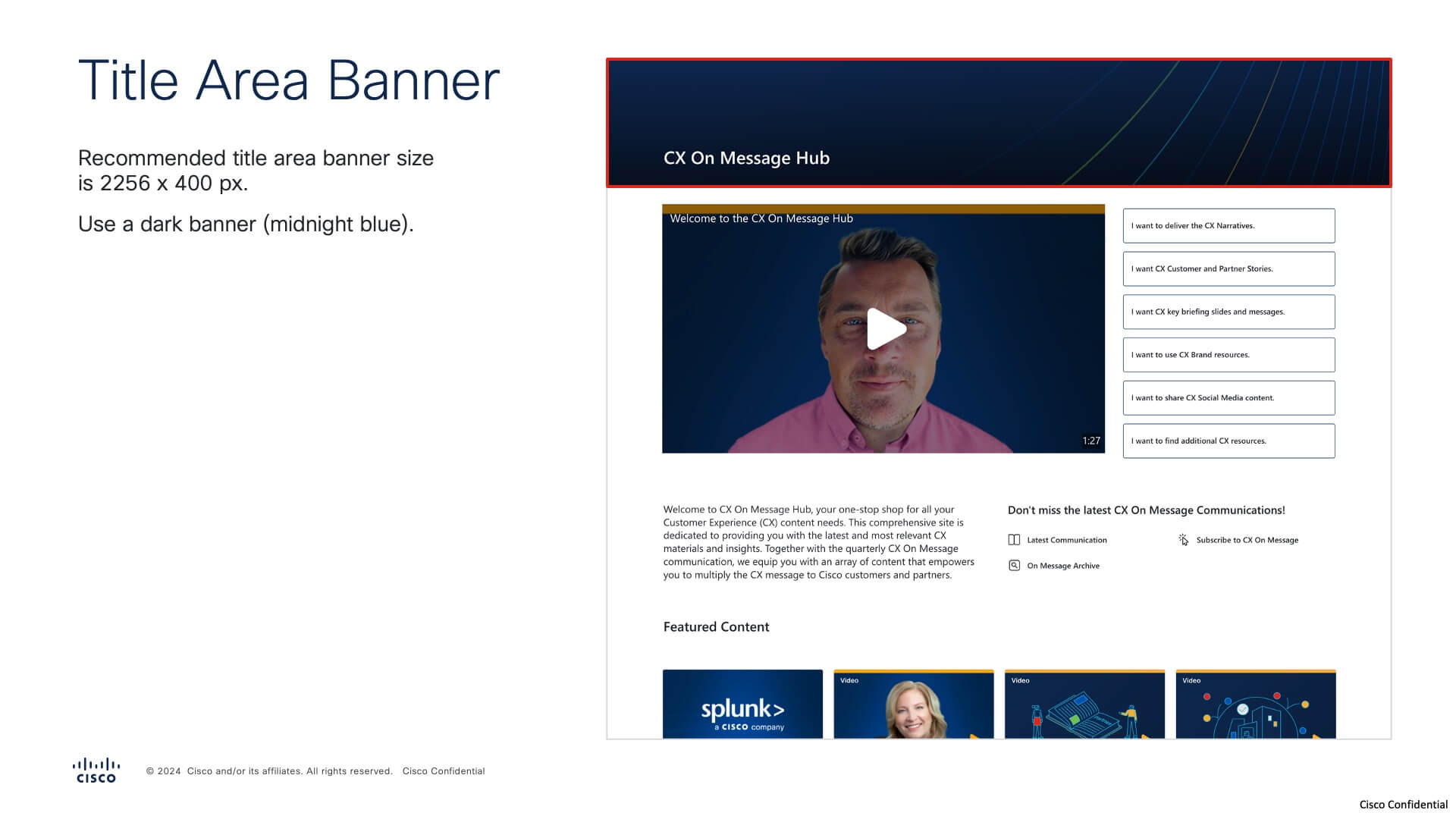This screenshot has width=1456, height=819.
Task: Open 'I want to find additional CX resources'
Action: [x=1228, y=441]
